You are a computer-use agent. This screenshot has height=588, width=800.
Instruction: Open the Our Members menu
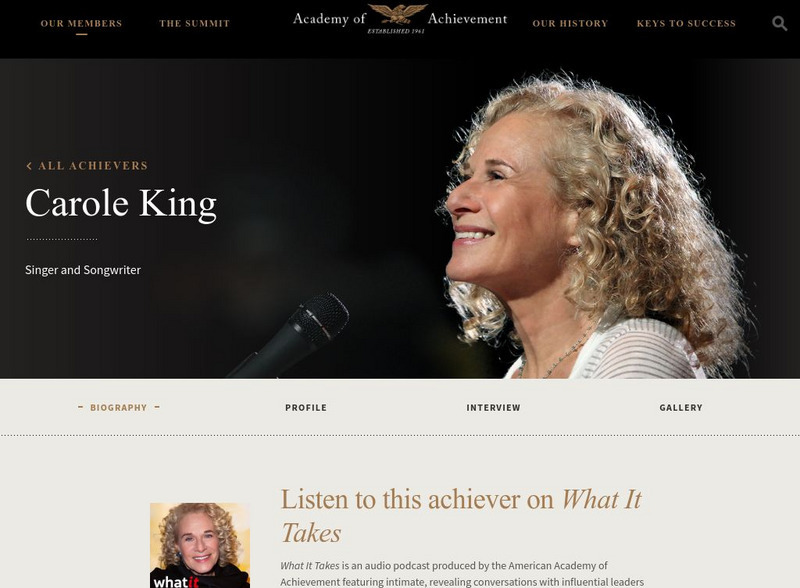tap(81, 23)
